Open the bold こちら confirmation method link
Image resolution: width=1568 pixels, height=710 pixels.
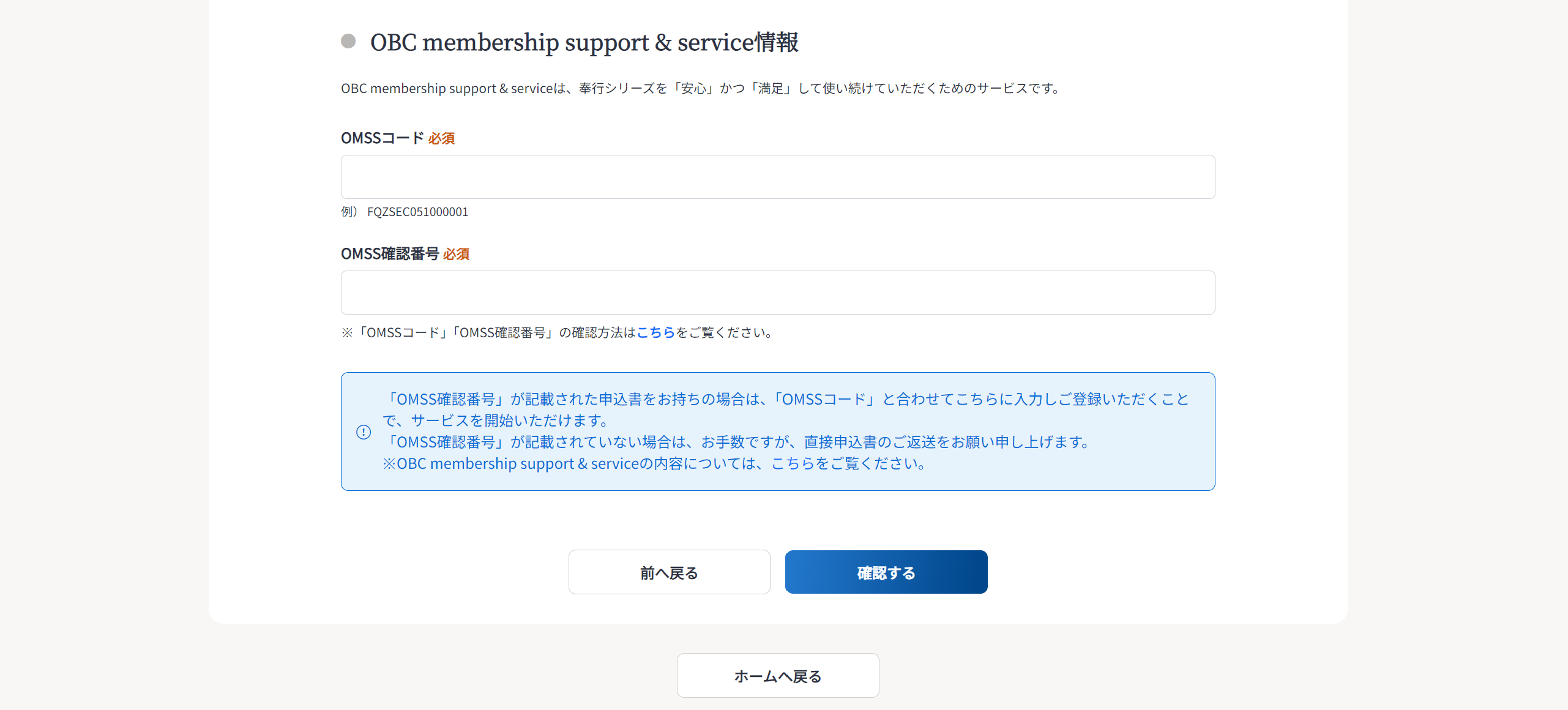(x=655, y=332)
